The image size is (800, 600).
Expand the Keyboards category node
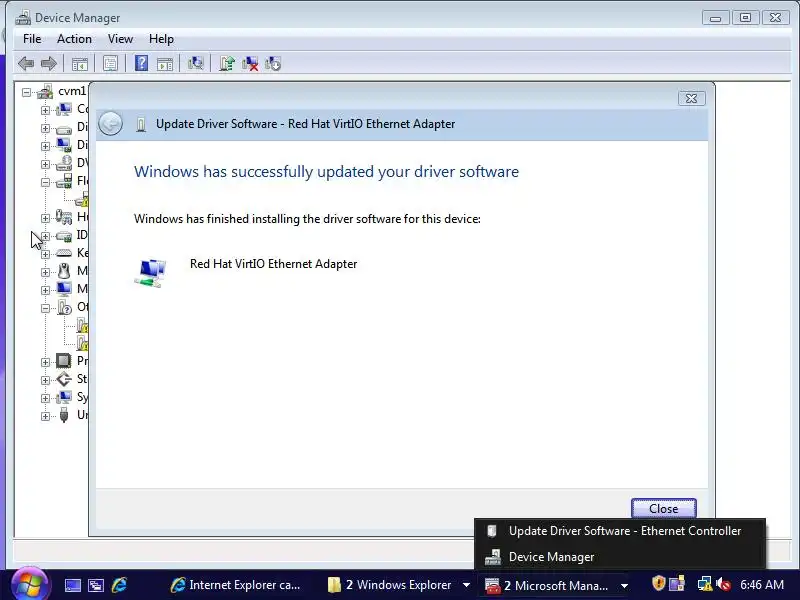tap(45, 254)
